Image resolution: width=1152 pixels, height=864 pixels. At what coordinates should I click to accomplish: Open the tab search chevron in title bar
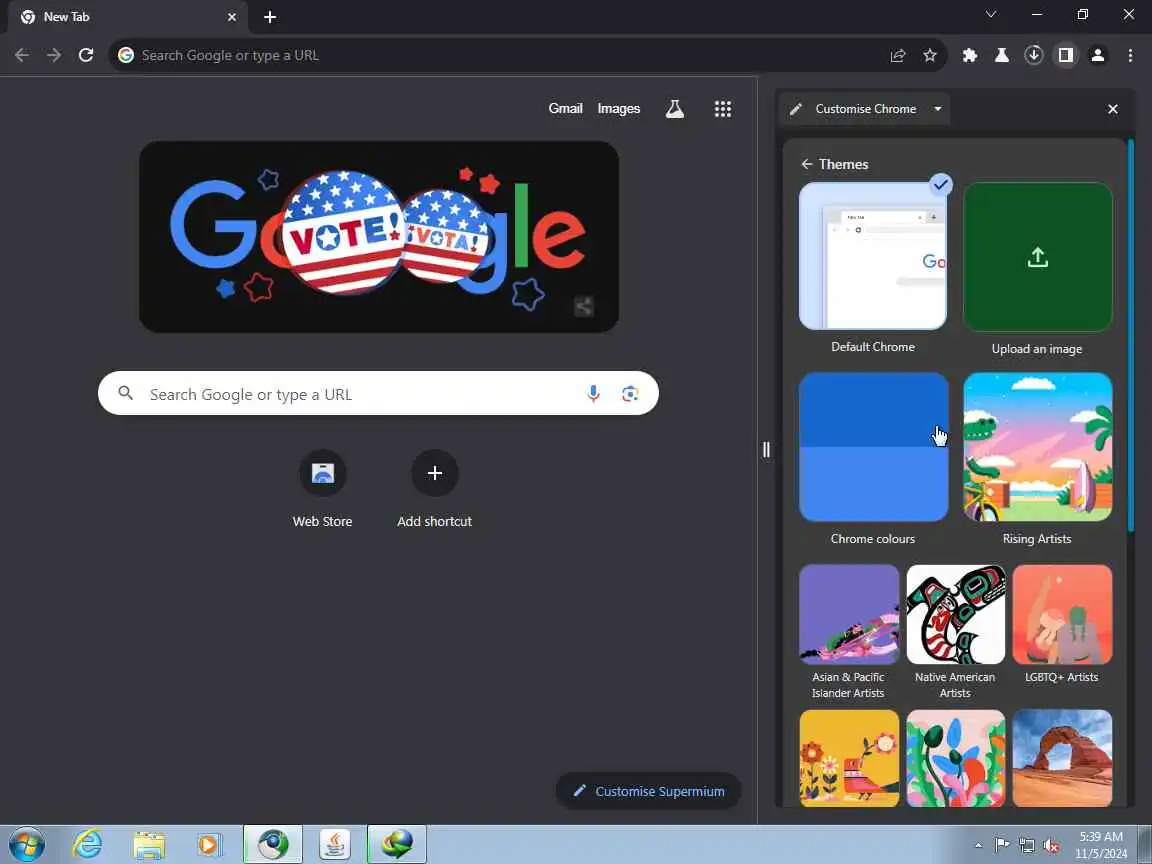(x=990, y=14)
